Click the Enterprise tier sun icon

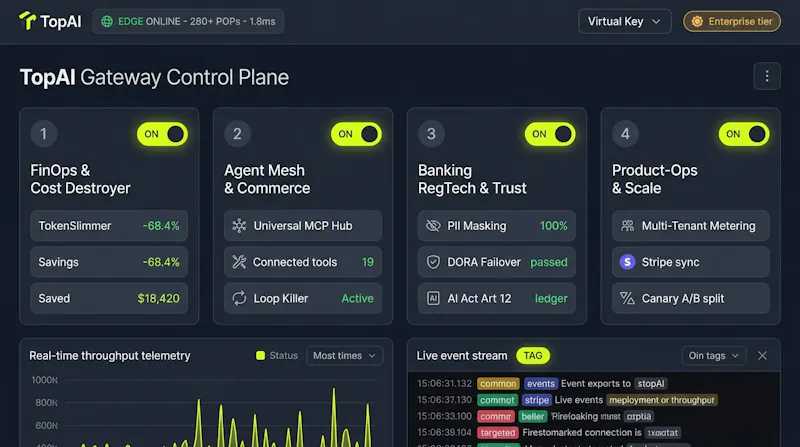697,21
